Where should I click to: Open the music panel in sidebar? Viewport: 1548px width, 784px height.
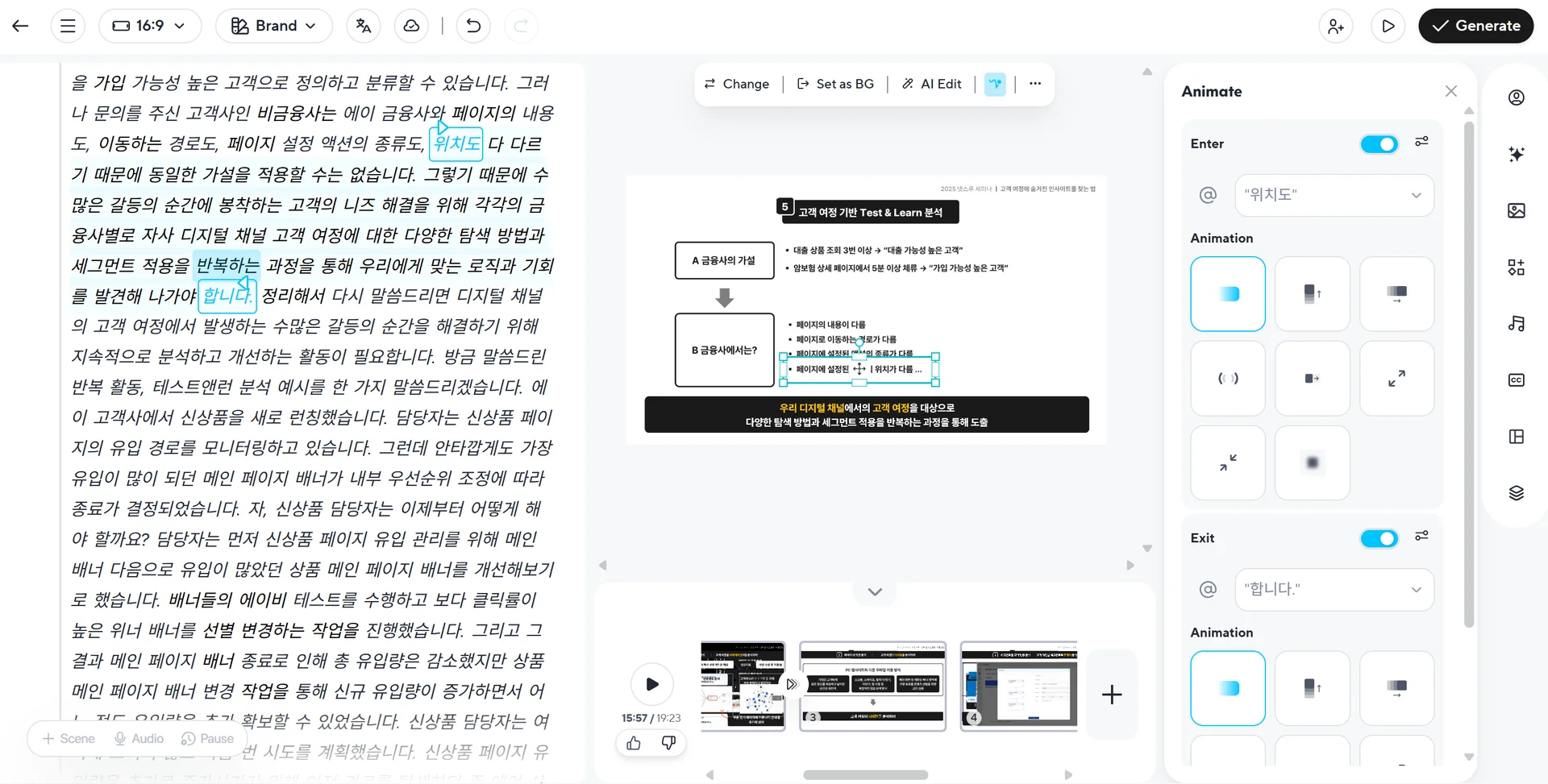tap(1516, 323)
